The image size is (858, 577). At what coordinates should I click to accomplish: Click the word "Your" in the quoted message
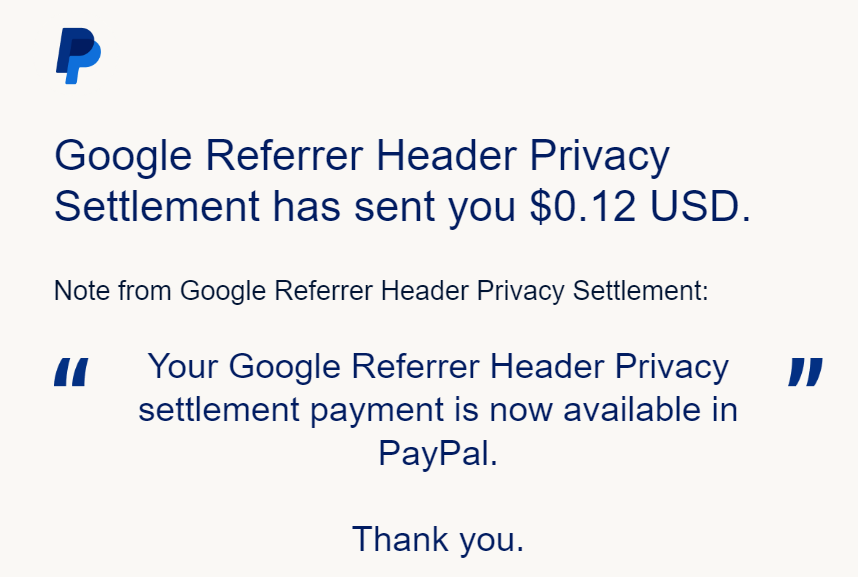183,367
